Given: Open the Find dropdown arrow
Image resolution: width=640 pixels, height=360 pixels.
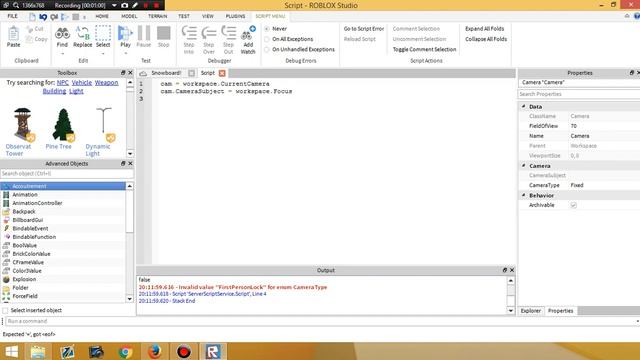Looking at the screenshot, I should tap(62, 54).
